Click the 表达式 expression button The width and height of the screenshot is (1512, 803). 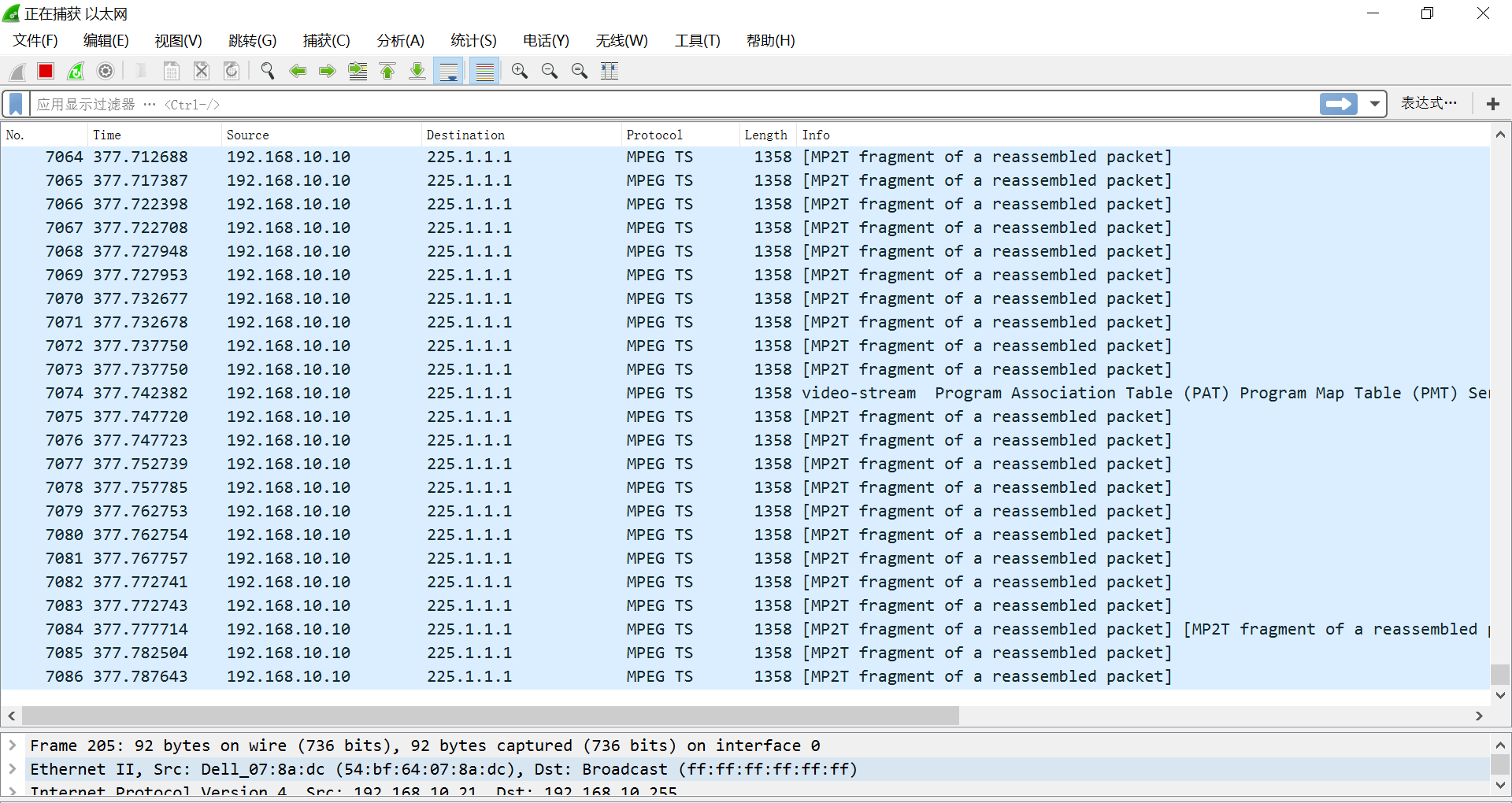click(1429, 103)
